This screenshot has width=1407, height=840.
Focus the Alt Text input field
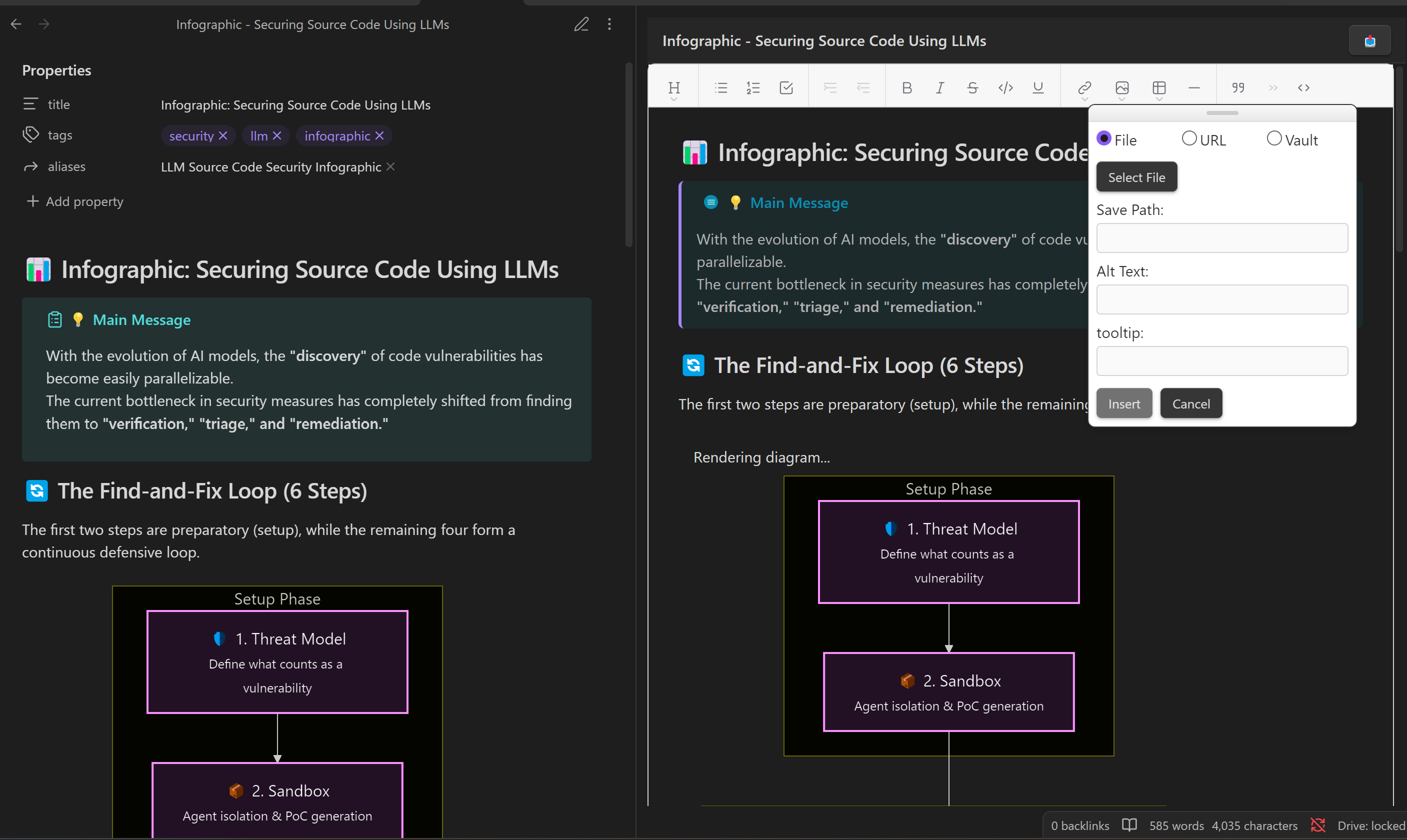pyautogui.click(x=1222, y=299)
